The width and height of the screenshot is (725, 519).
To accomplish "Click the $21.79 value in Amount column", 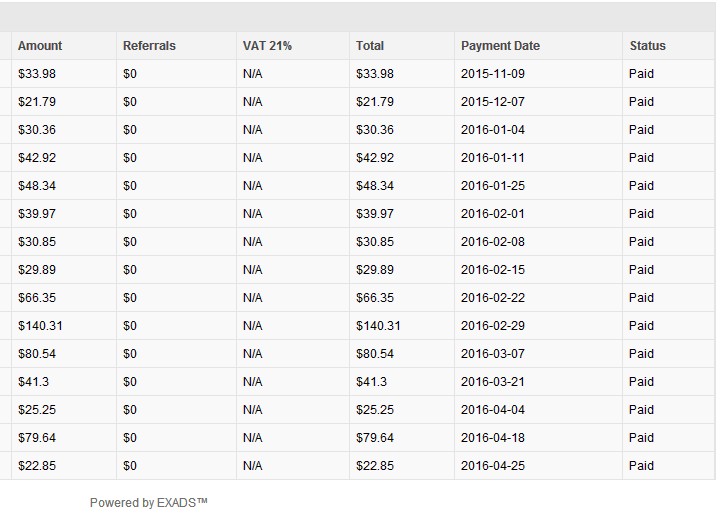I will click(x=37, y=102).
